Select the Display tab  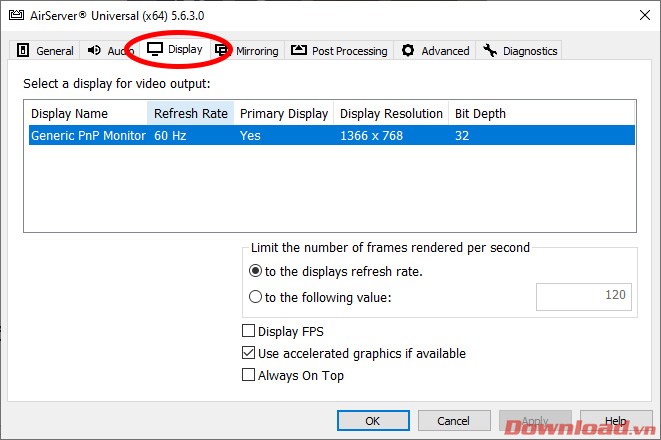175,49
